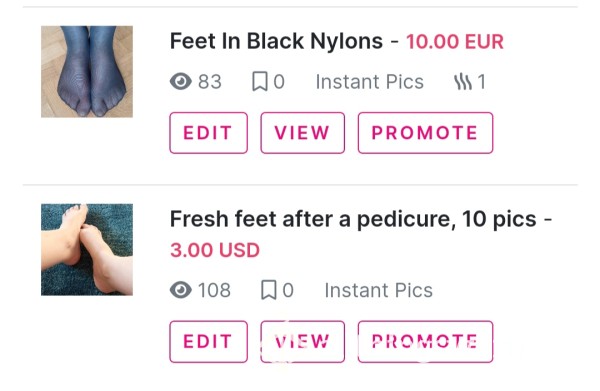Viewport: 600px width, 391px height.
Task: Promote the Fresh feet pedicure listing
Action: pyautogui.click(x=426, y=341)
